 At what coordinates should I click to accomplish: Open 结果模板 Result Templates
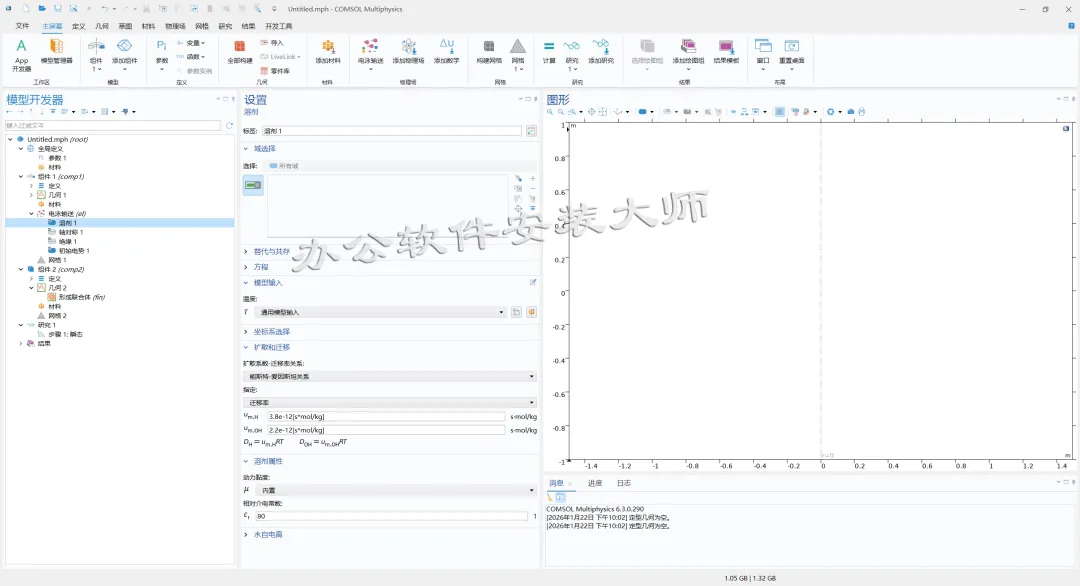[726, 52]
